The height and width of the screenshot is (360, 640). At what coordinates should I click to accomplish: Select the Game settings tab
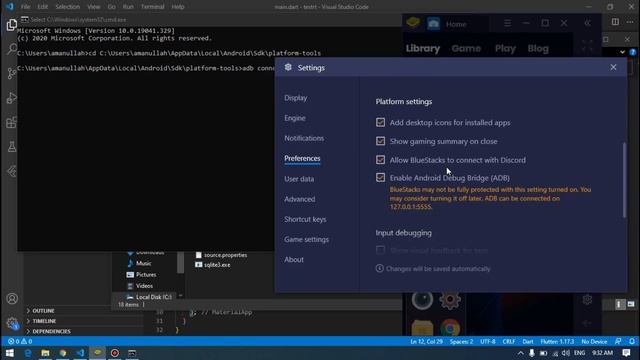tap(307, 240)
